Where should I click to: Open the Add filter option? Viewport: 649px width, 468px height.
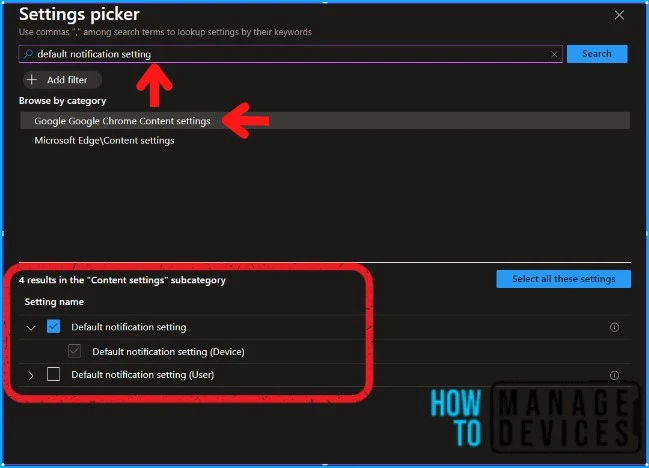[62, 80]
